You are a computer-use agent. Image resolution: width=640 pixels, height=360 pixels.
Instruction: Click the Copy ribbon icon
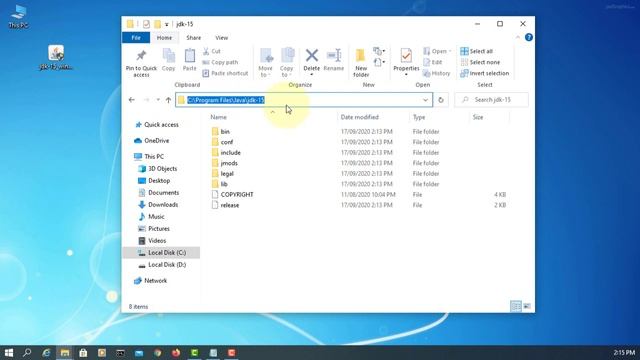169,56
